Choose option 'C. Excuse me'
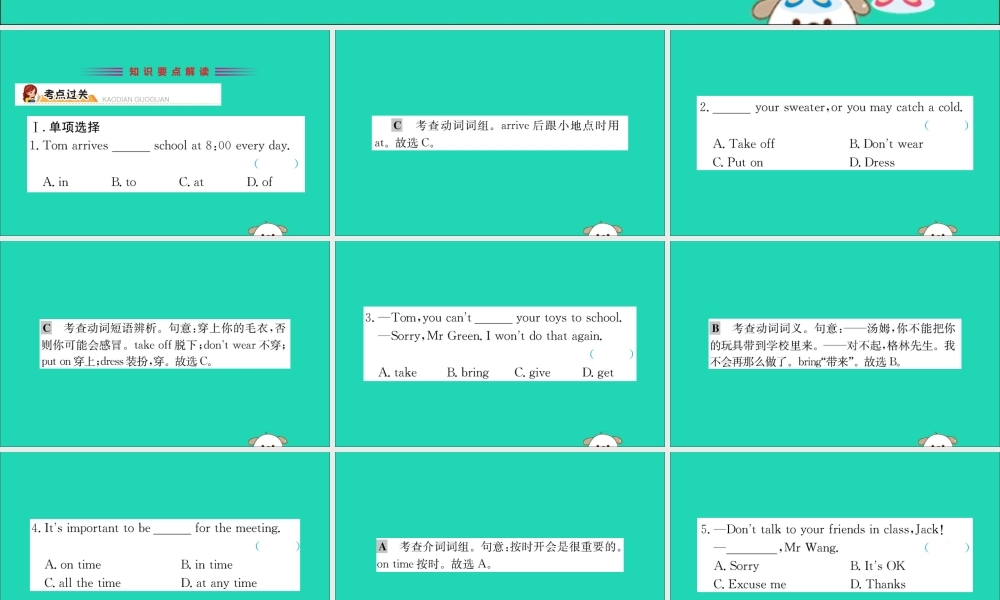Image resolution: width=1000 pixels, height=600 pixels. [749, 585]
